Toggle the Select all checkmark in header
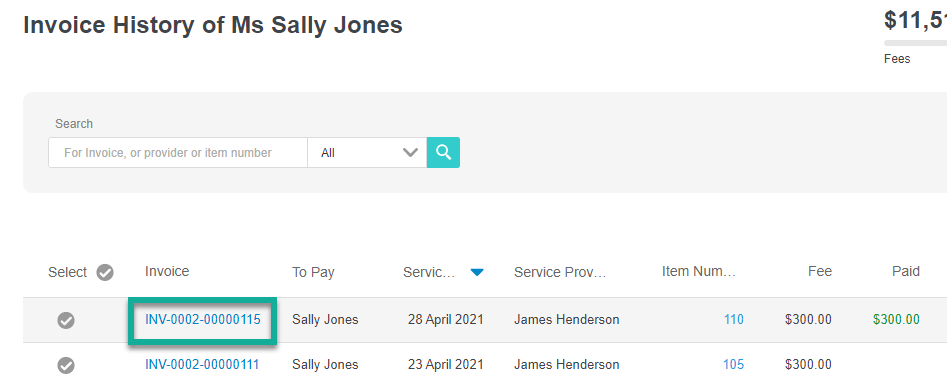The height and width of the screenshot is (387, 947). coord(105,273)
